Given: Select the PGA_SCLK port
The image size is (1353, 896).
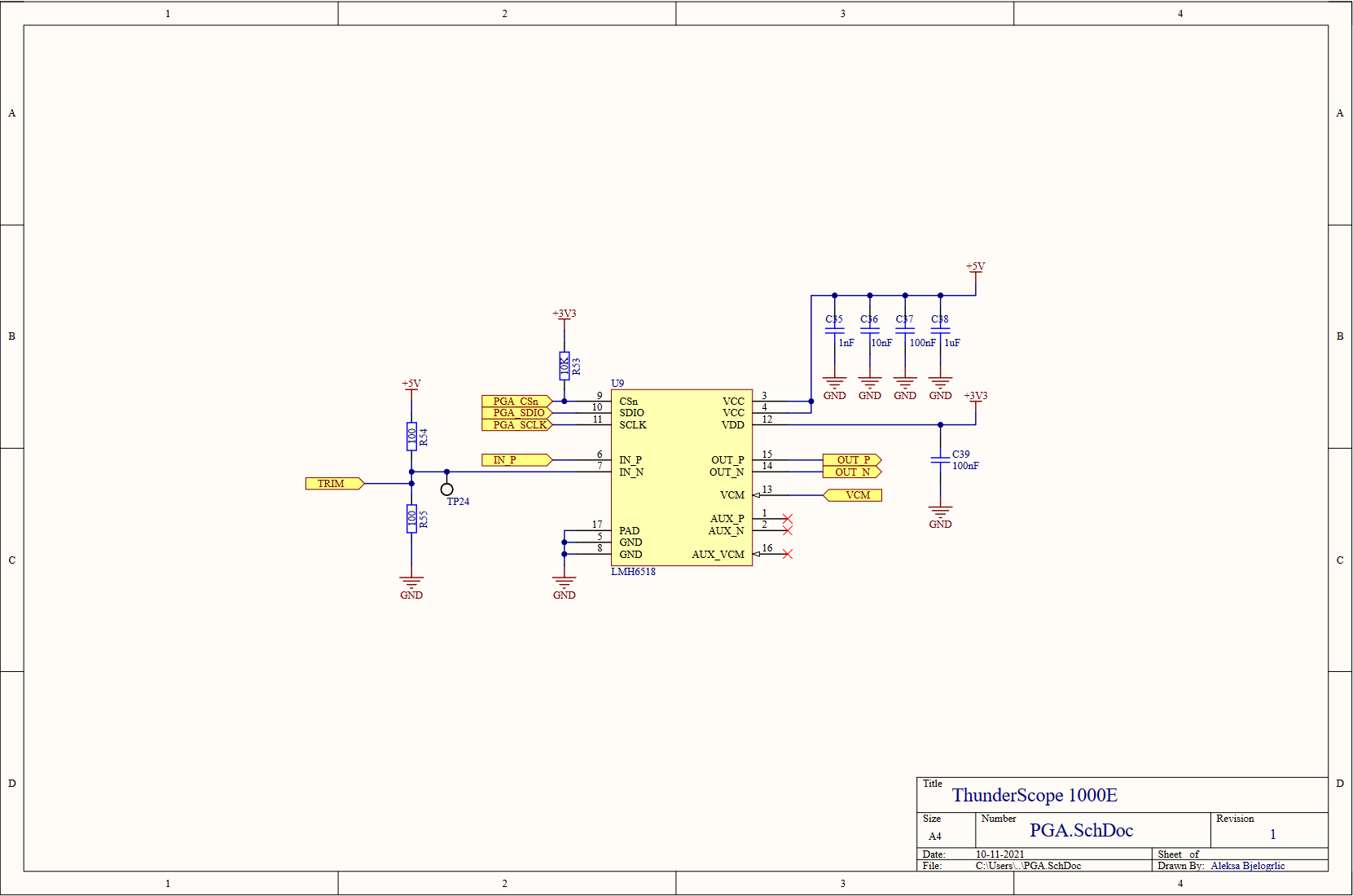Looking at the screenshot, I should [517, 425].
